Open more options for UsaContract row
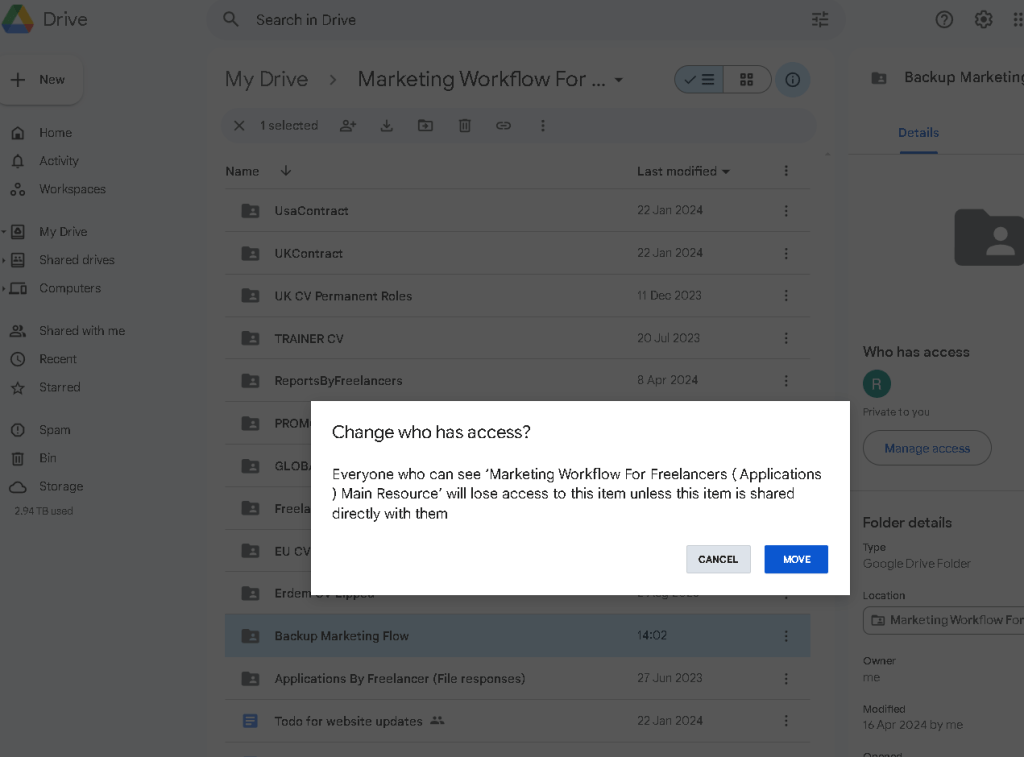This screenshot has width=1024, height=757. click(x=786, y=210)
